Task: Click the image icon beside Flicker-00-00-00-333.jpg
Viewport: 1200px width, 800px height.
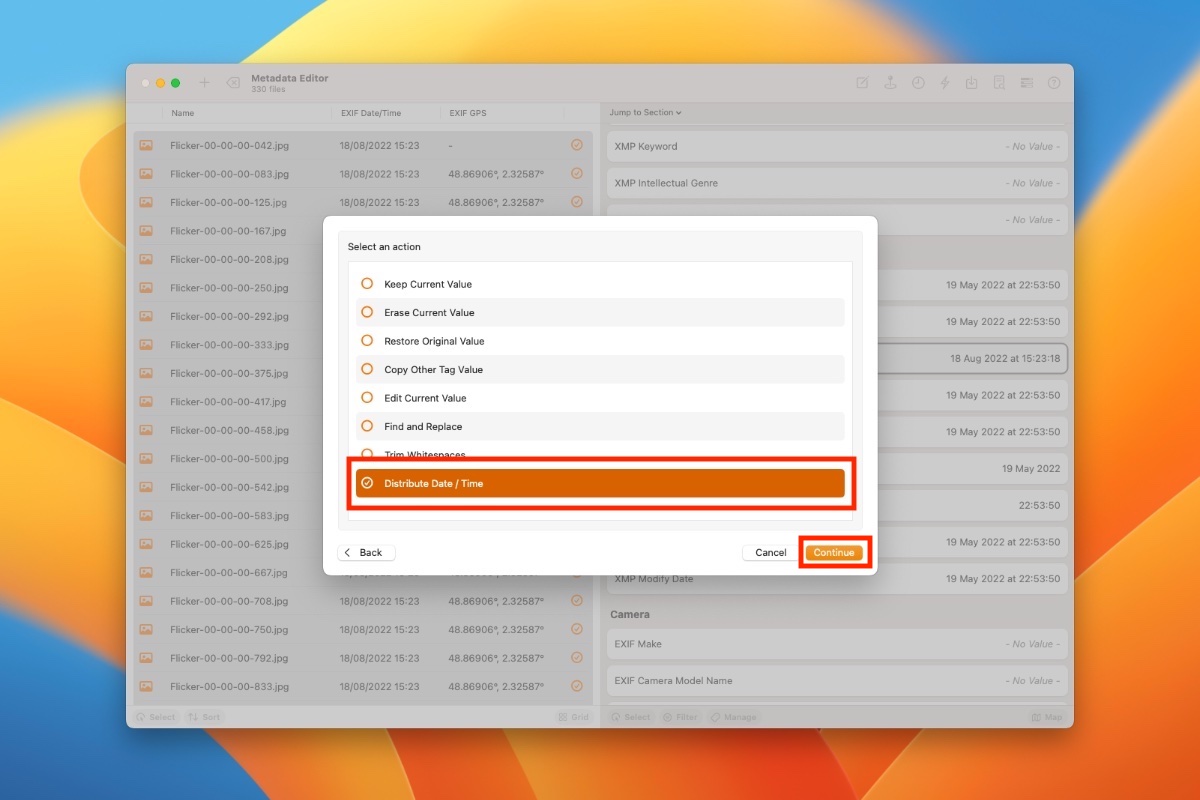Action: [146, 345]
